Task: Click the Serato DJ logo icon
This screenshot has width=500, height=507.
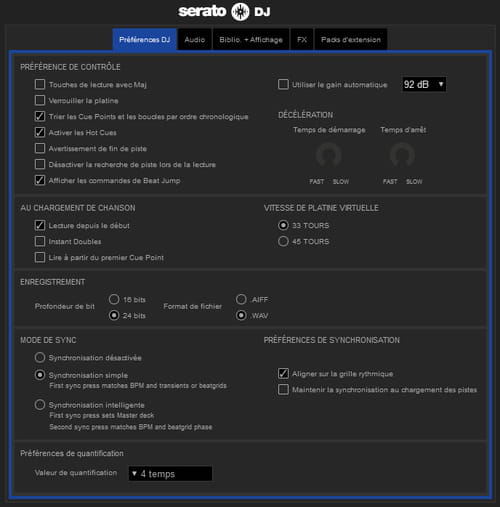Action: pos(240,12)
